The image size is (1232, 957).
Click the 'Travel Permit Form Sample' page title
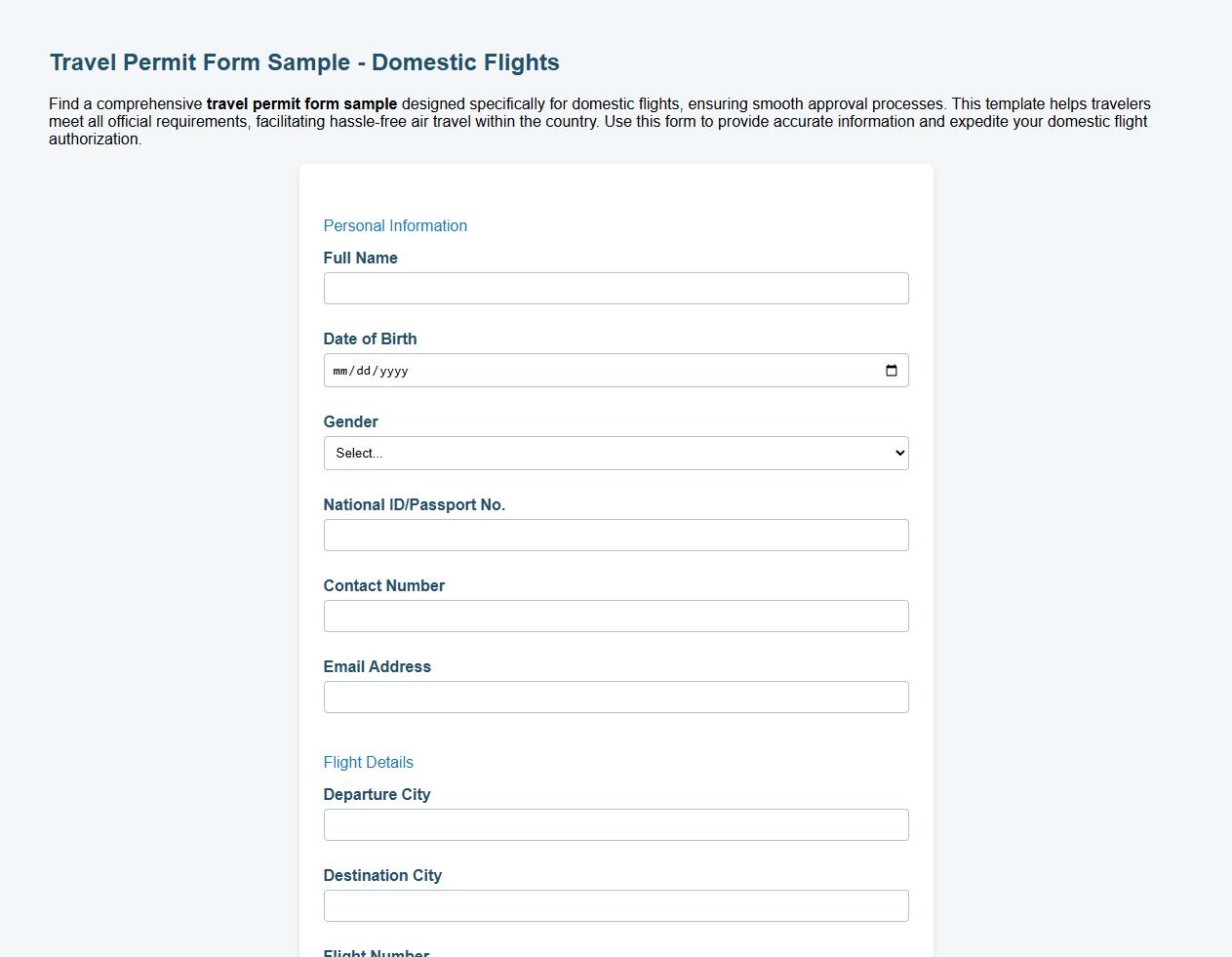(x=303, y=61)
